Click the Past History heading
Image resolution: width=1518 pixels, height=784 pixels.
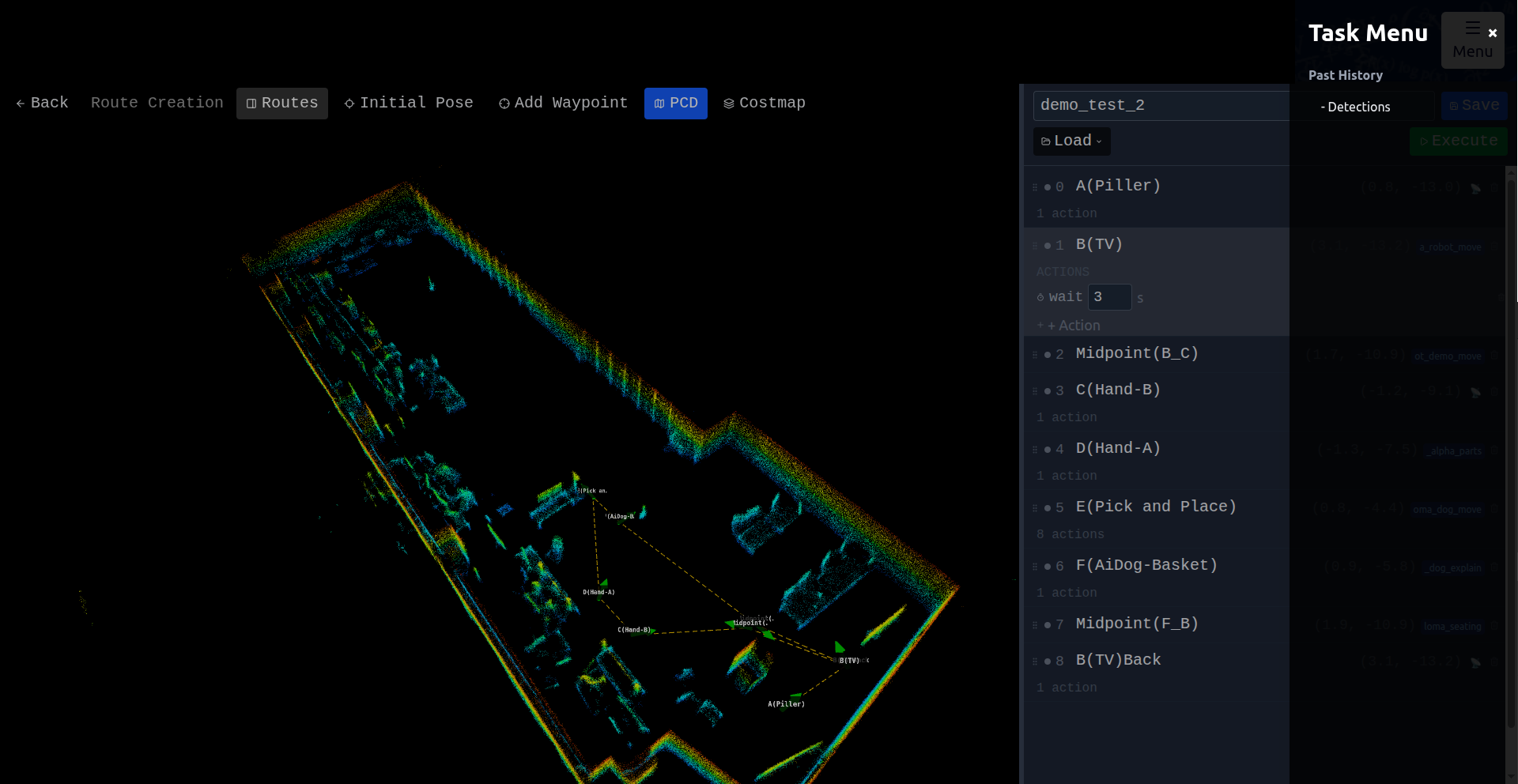(x=1346, y=75)
